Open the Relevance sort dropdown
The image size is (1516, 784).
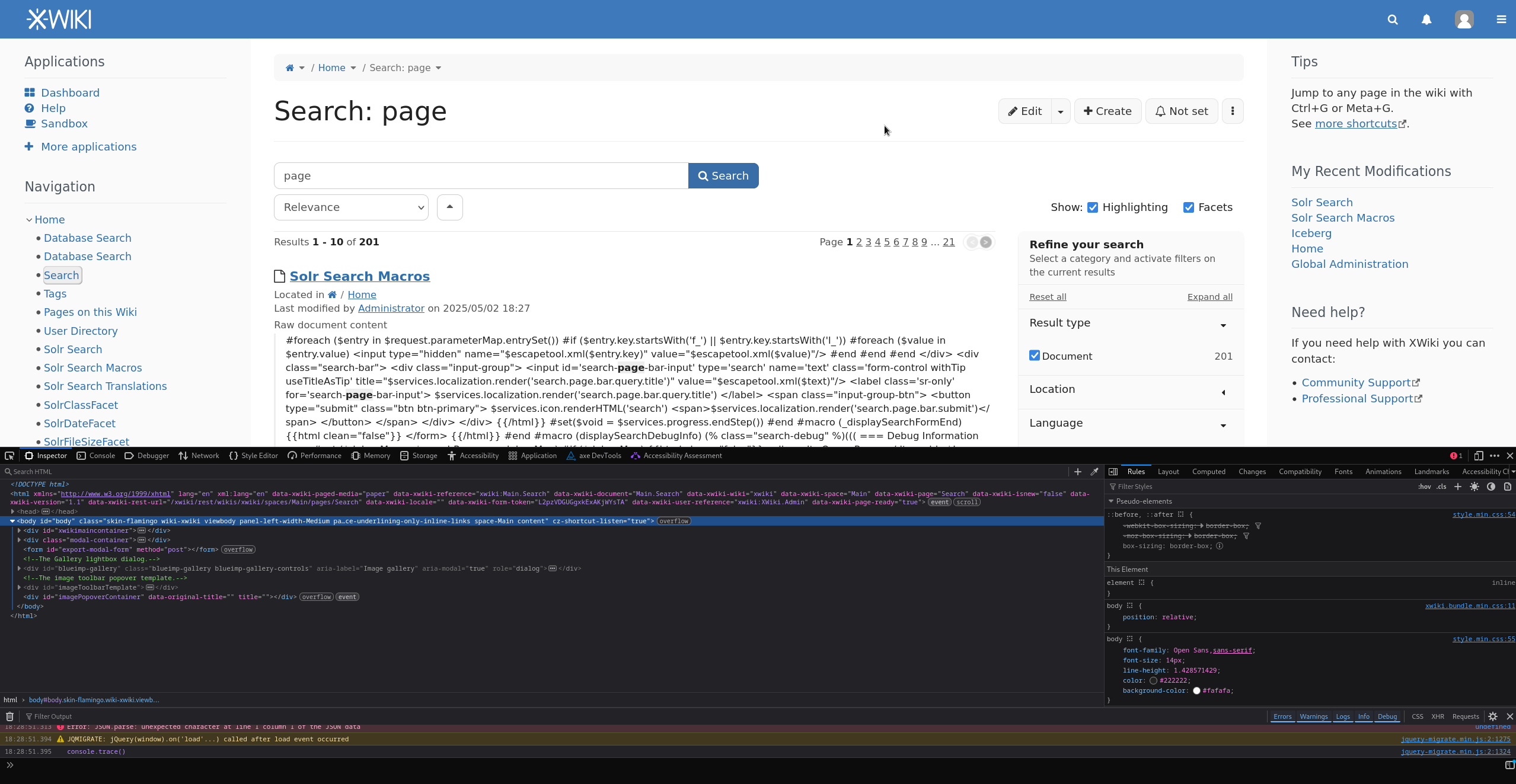tap(351, 207)
